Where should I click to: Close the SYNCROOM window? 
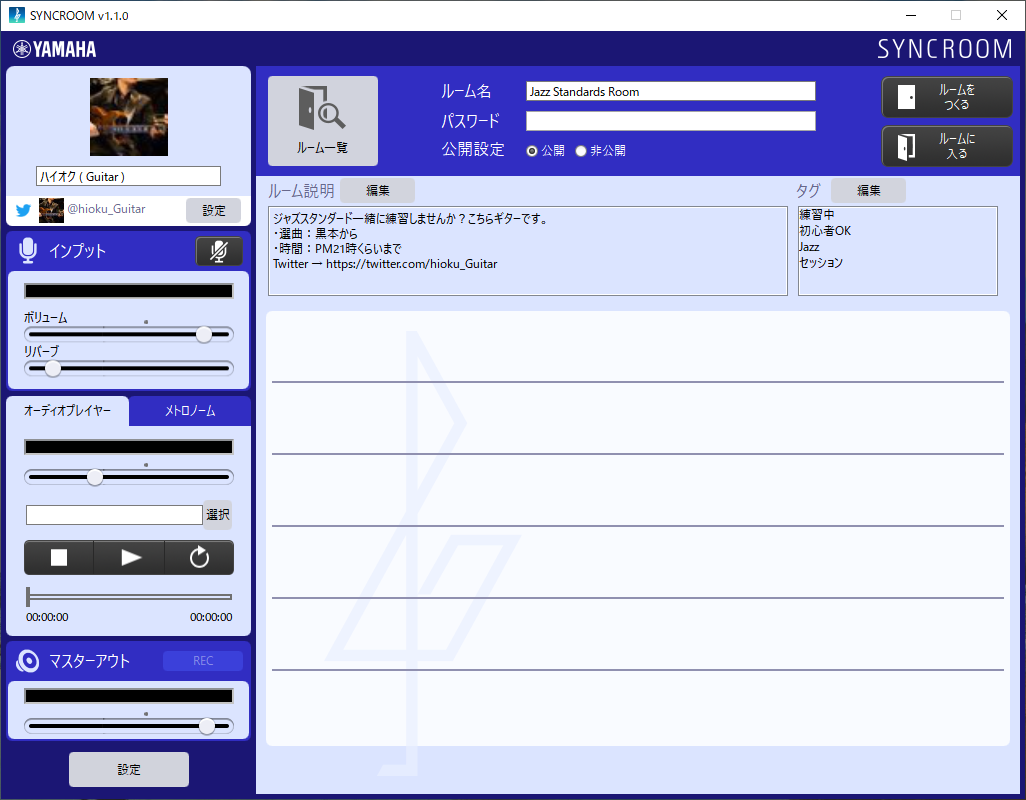(x=1002, y=15)
